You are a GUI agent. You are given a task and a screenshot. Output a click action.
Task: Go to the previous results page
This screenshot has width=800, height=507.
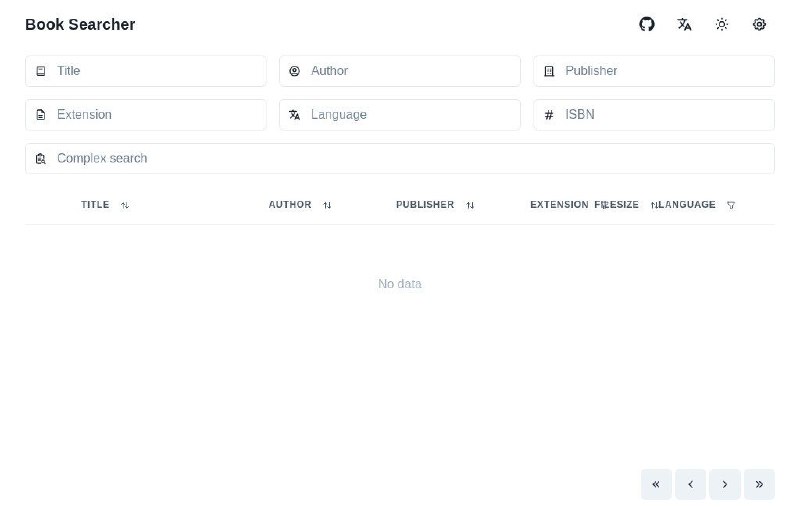pos(690,484)
